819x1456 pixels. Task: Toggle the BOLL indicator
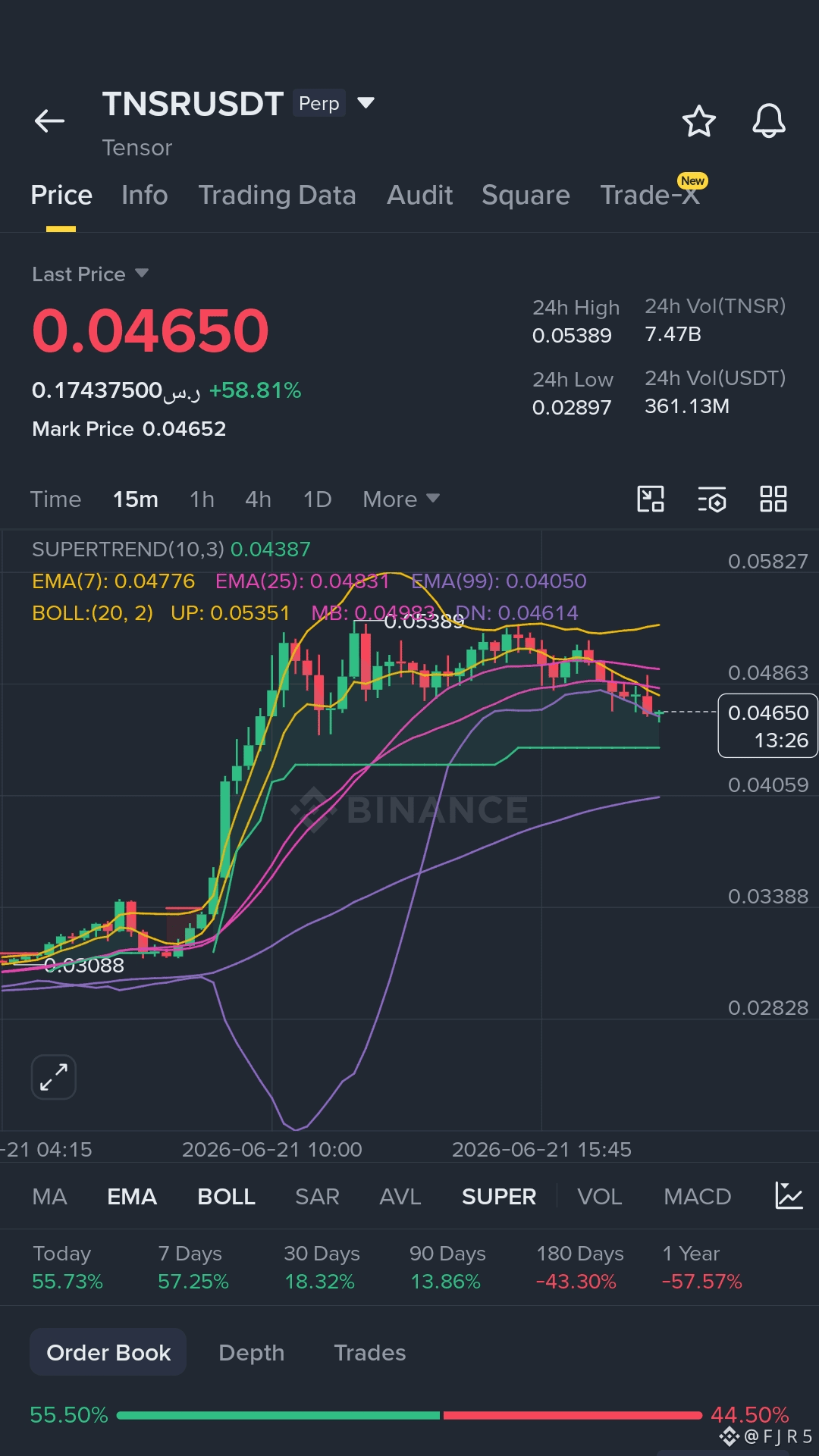tap(226, 1196)
